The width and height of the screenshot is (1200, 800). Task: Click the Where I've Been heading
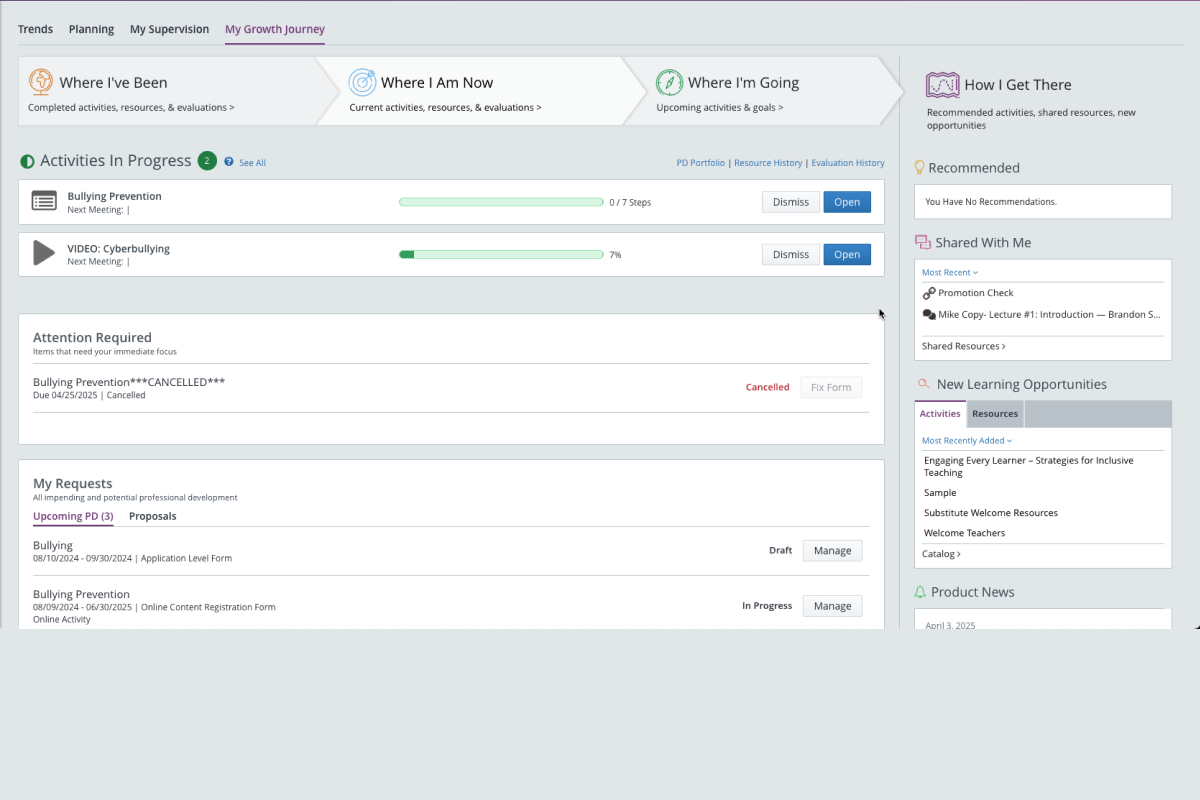113,83
